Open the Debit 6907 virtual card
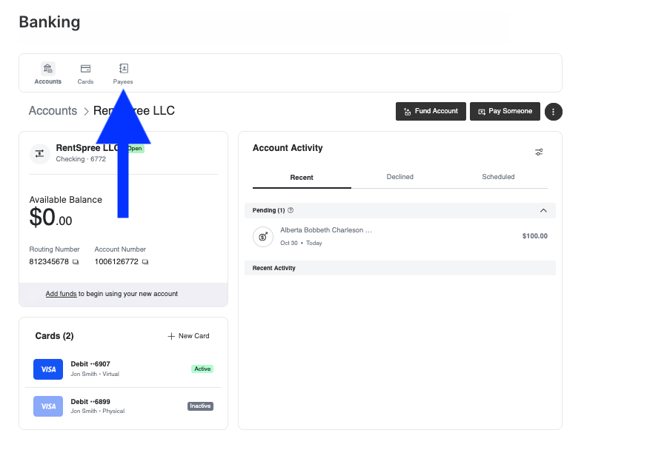Screen dimensions: 670x467 tap(90, 369)
